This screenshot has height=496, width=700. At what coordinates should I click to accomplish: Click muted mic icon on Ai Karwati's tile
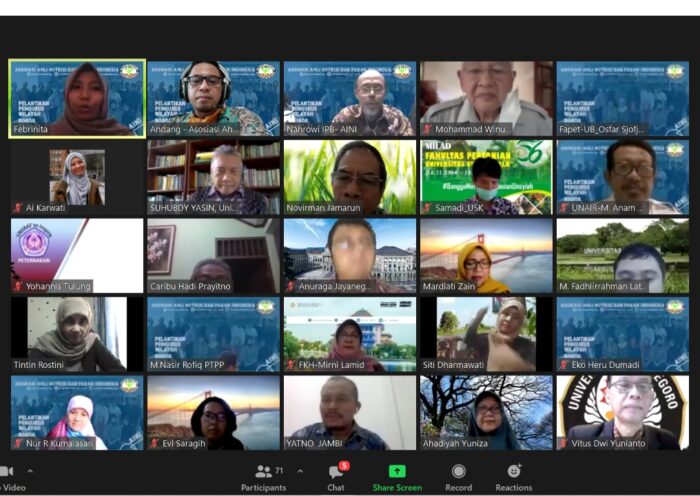click(18, 207)
